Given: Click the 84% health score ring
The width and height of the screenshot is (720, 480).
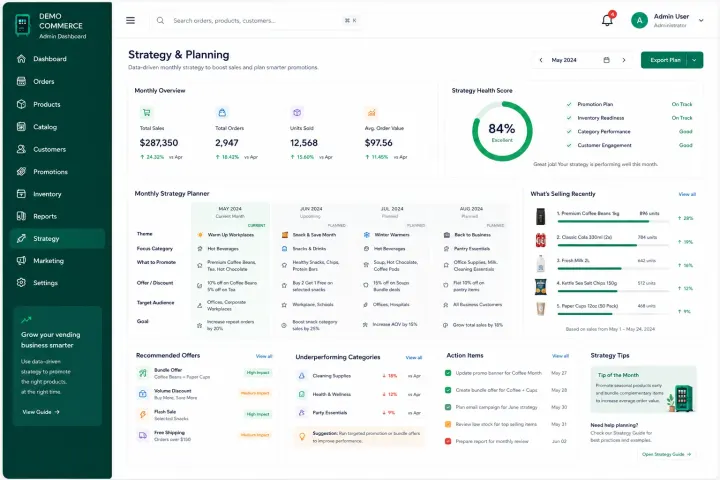Looking at the screenshot, I should 502,131.
